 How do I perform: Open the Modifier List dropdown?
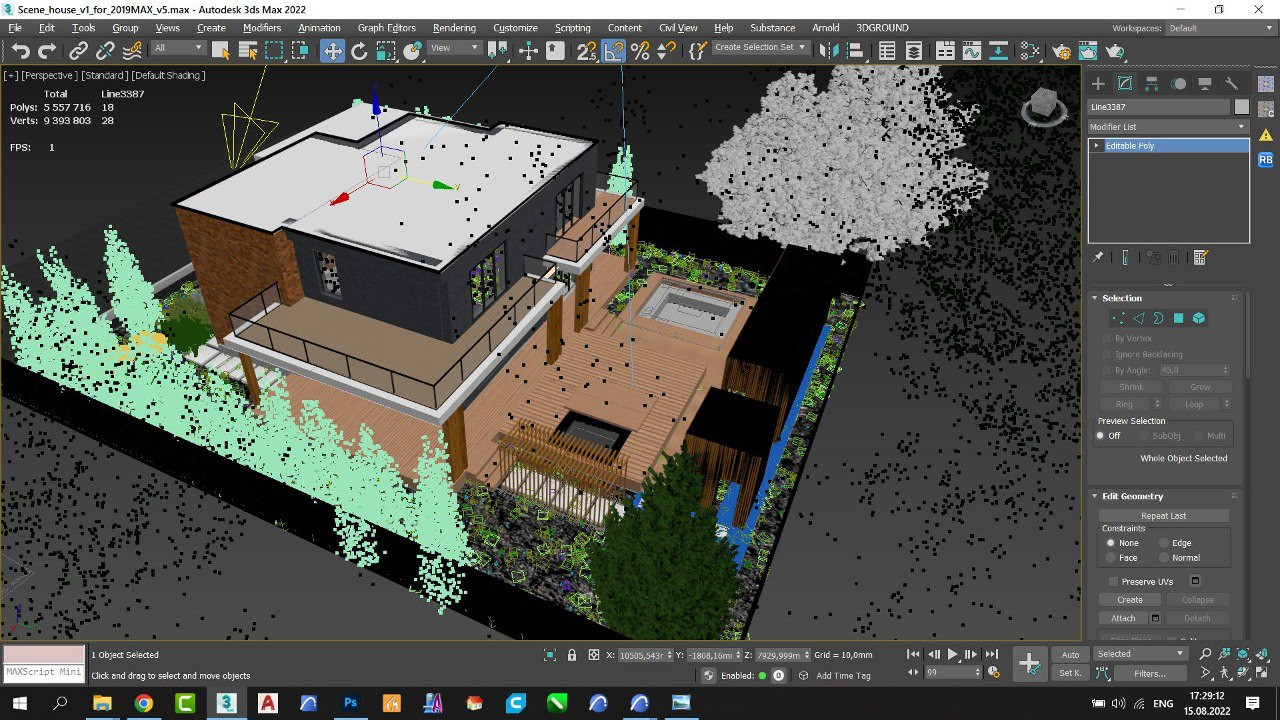1168,127
